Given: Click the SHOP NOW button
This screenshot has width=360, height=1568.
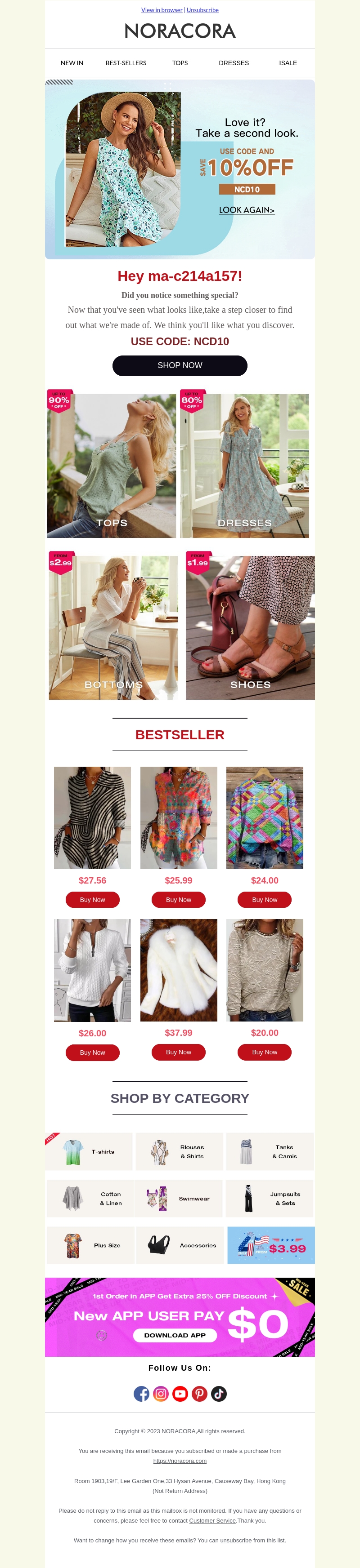Looking at the screenshot, I should 180,365.
